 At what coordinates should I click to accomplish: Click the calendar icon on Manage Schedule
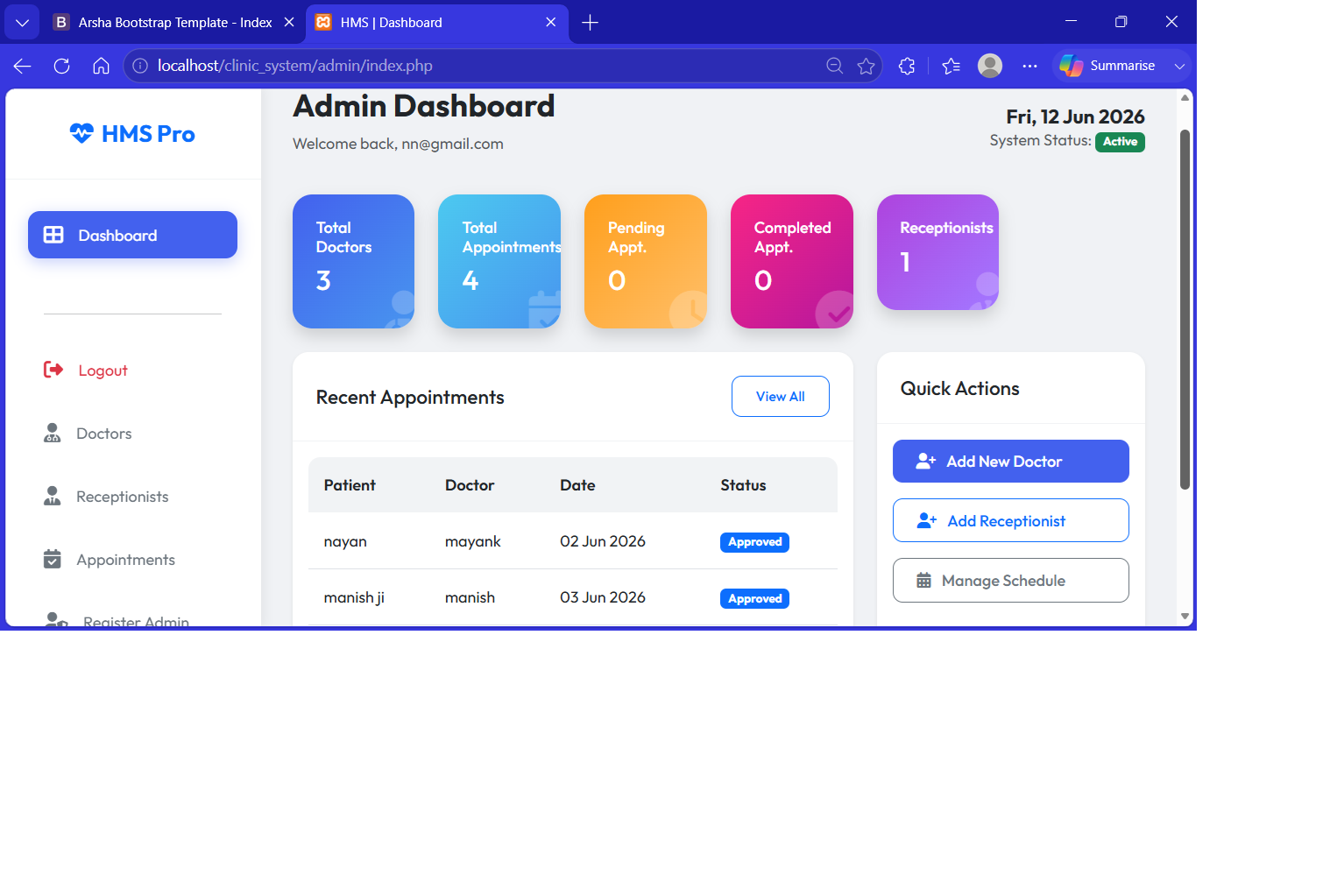pos(923,580)
